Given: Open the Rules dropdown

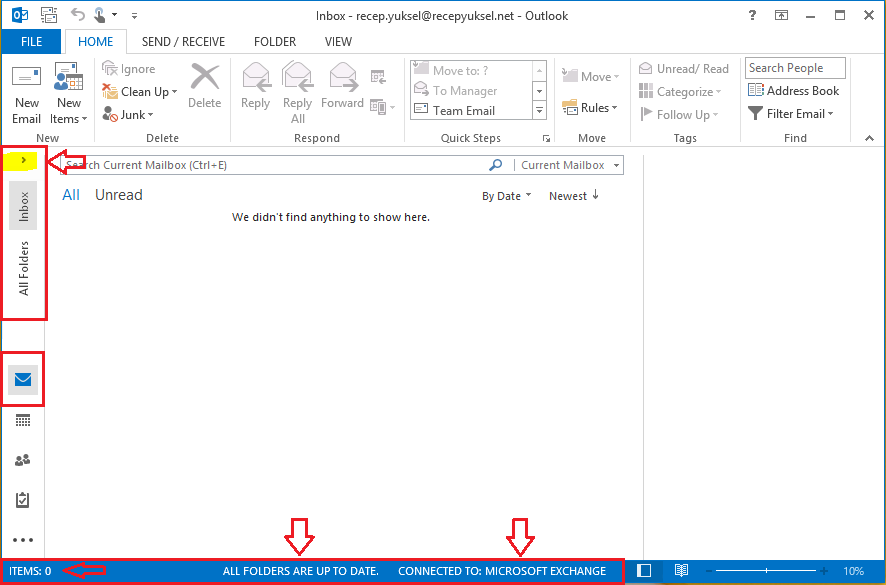Looking at the screenshot, I should click(589, 107).
